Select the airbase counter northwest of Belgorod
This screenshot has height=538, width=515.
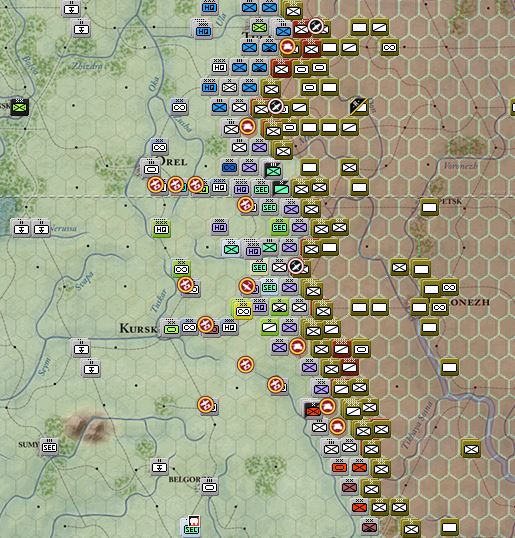pyautogui.click(x=159, y=467)
